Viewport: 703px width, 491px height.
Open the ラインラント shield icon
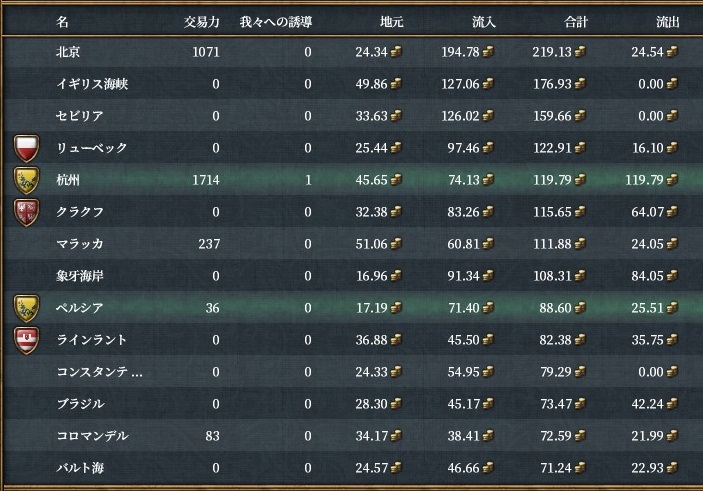coord(26,340)
